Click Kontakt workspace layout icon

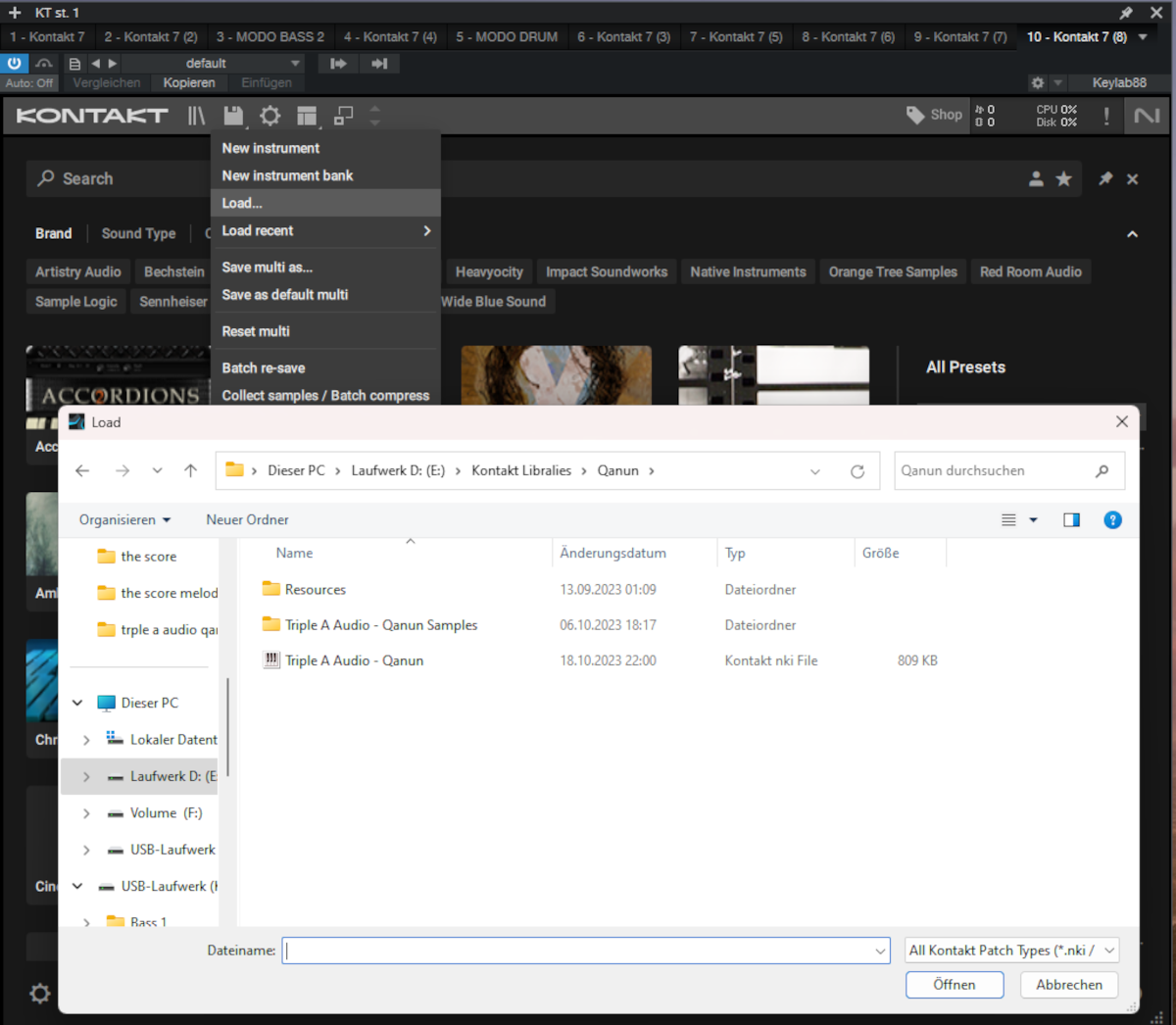pos(307,116)
